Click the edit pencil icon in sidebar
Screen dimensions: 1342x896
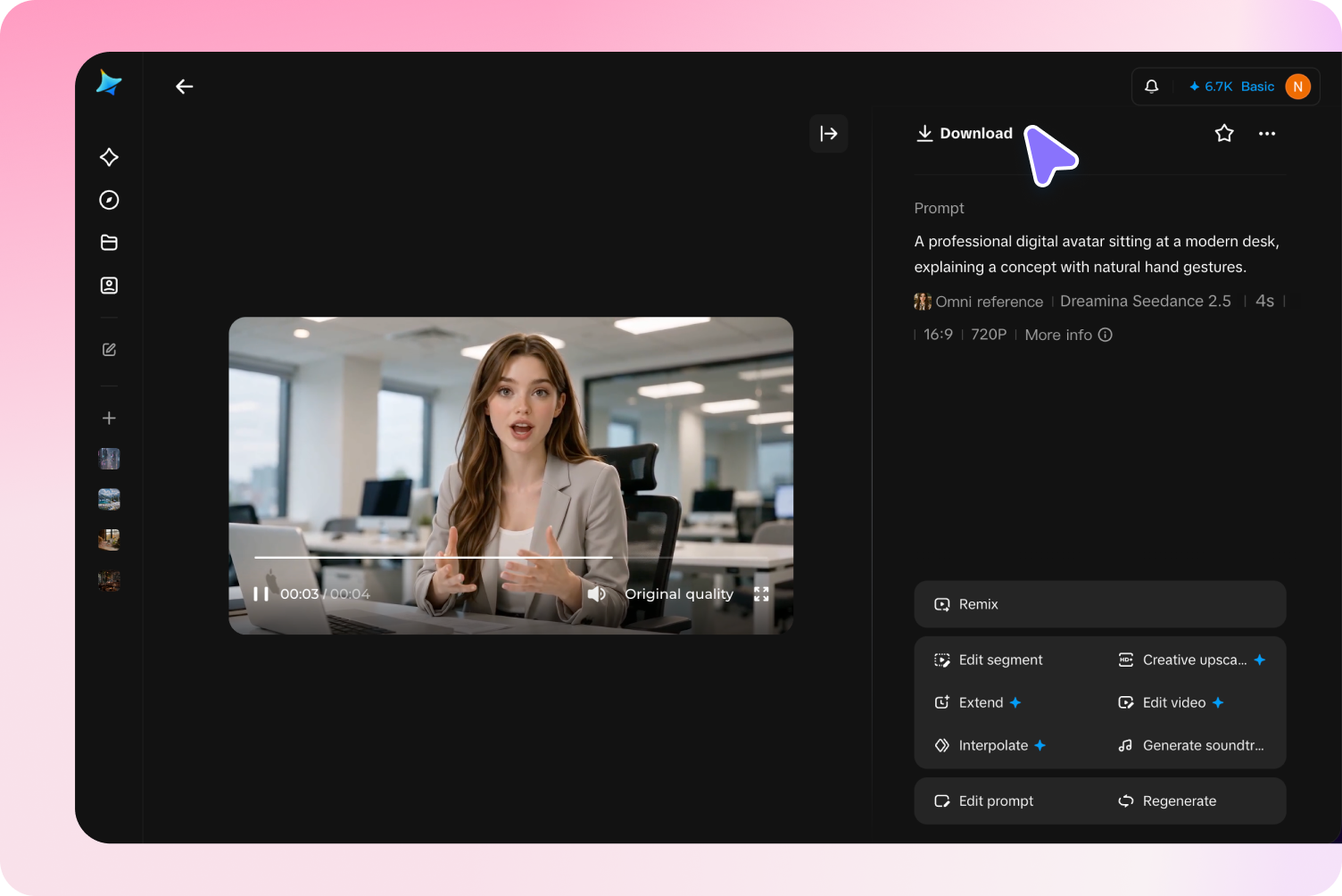pyautogui.click(x=109, y=350)
